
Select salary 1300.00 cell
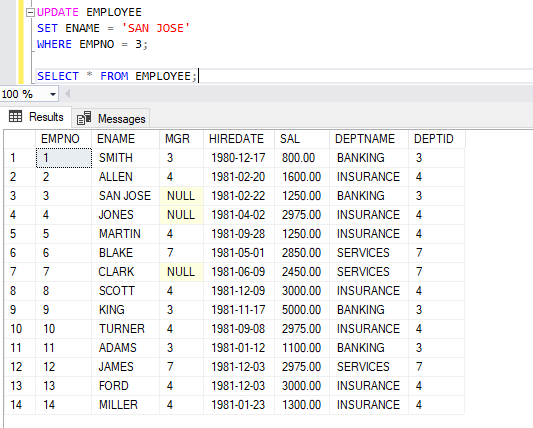[302, 405]
